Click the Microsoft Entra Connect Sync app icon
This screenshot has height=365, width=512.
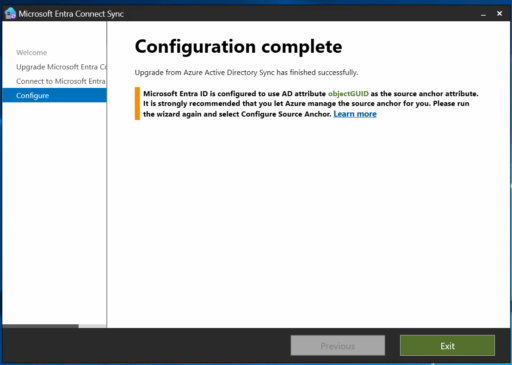pyautogui.click(x=10, y=13)
